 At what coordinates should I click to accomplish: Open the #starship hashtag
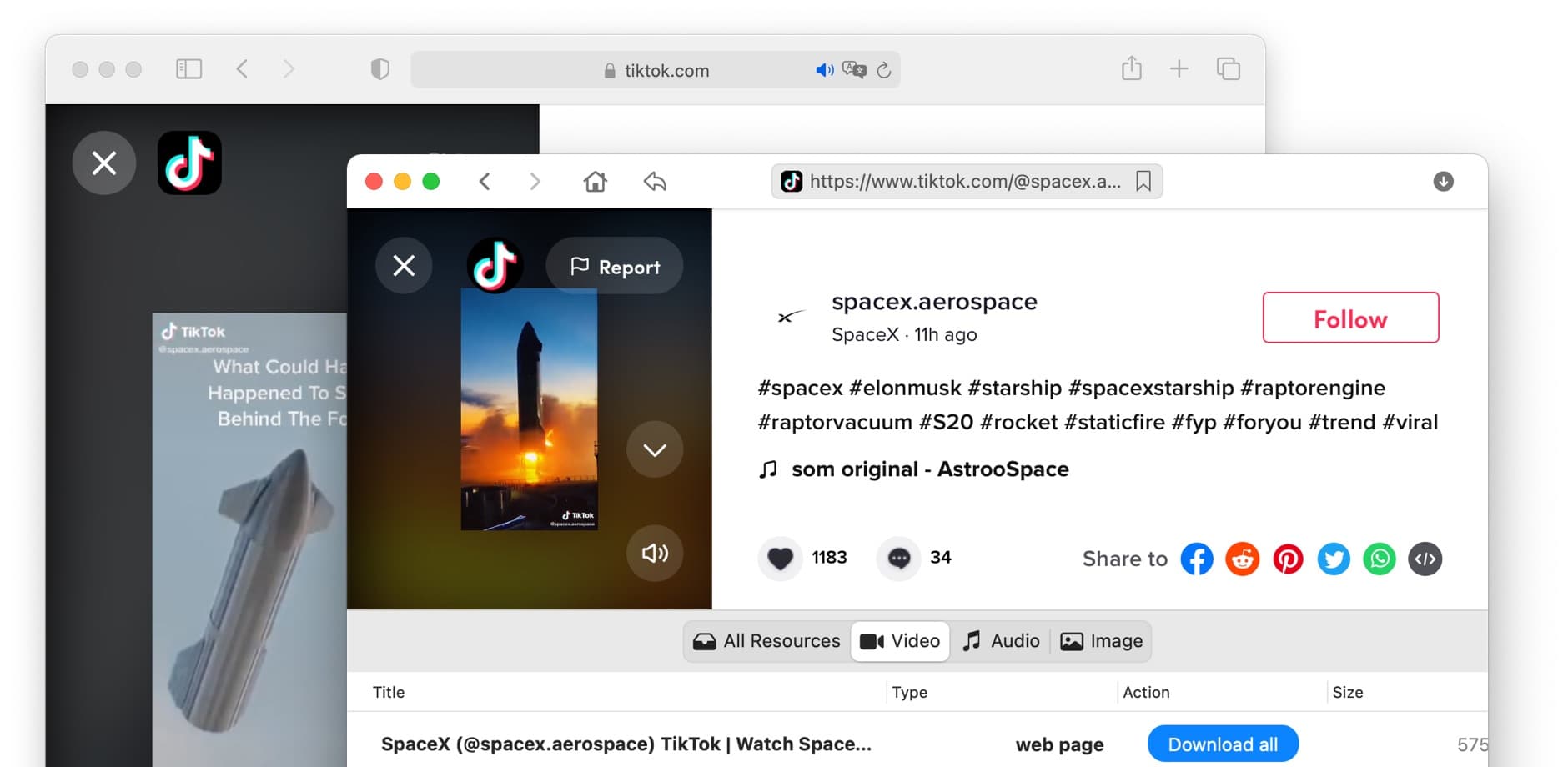pyautogui.click(x=1014, y=388)
